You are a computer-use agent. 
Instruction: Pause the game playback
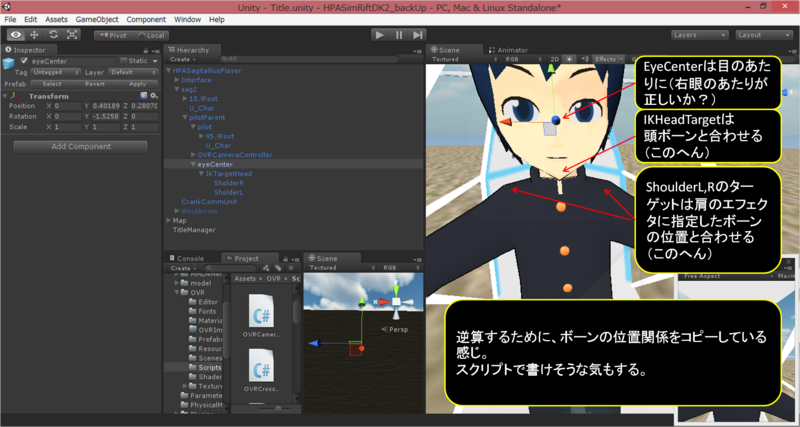coord(398,35)
